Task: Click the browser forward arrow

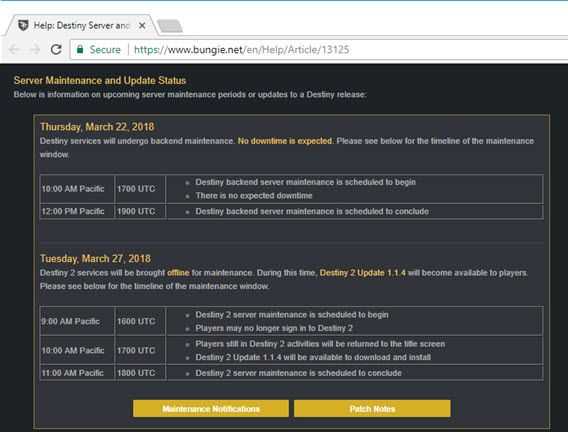Action: tap(35, 49)
